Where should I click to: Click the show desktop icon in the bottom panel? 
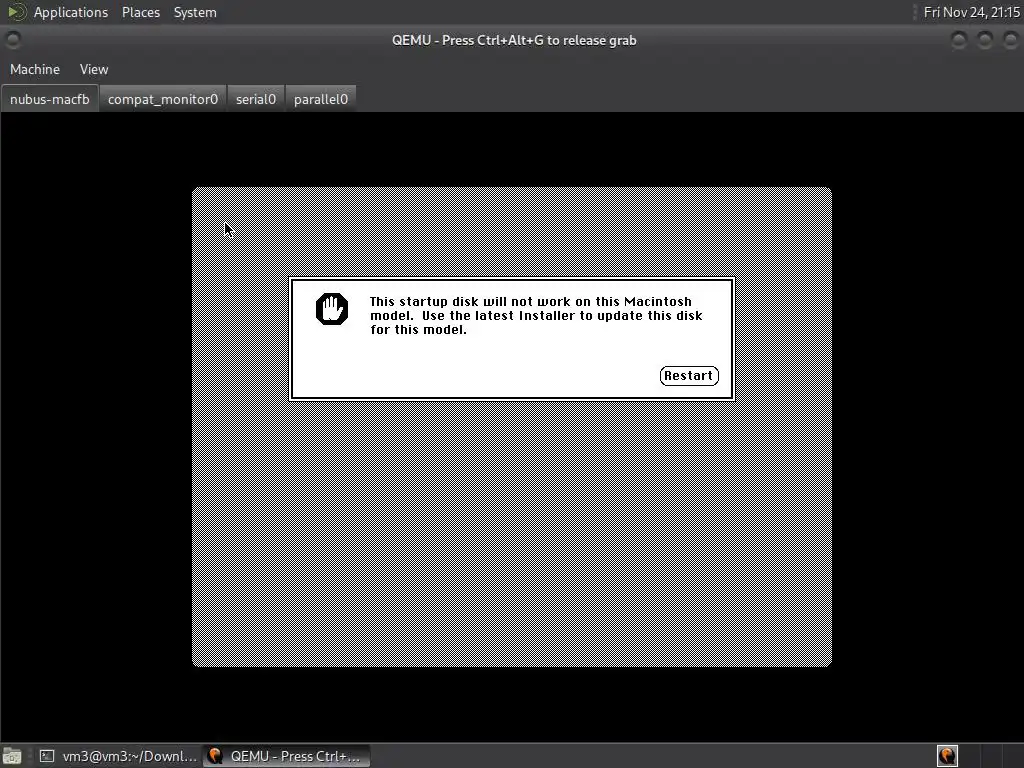12,756
